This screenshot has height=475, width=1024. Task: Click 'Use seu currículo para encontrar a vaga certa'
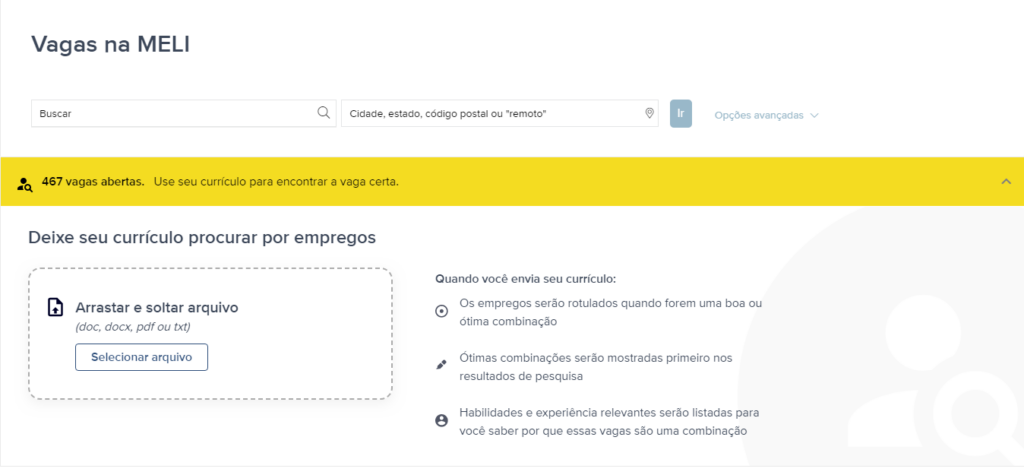point(276,182)
